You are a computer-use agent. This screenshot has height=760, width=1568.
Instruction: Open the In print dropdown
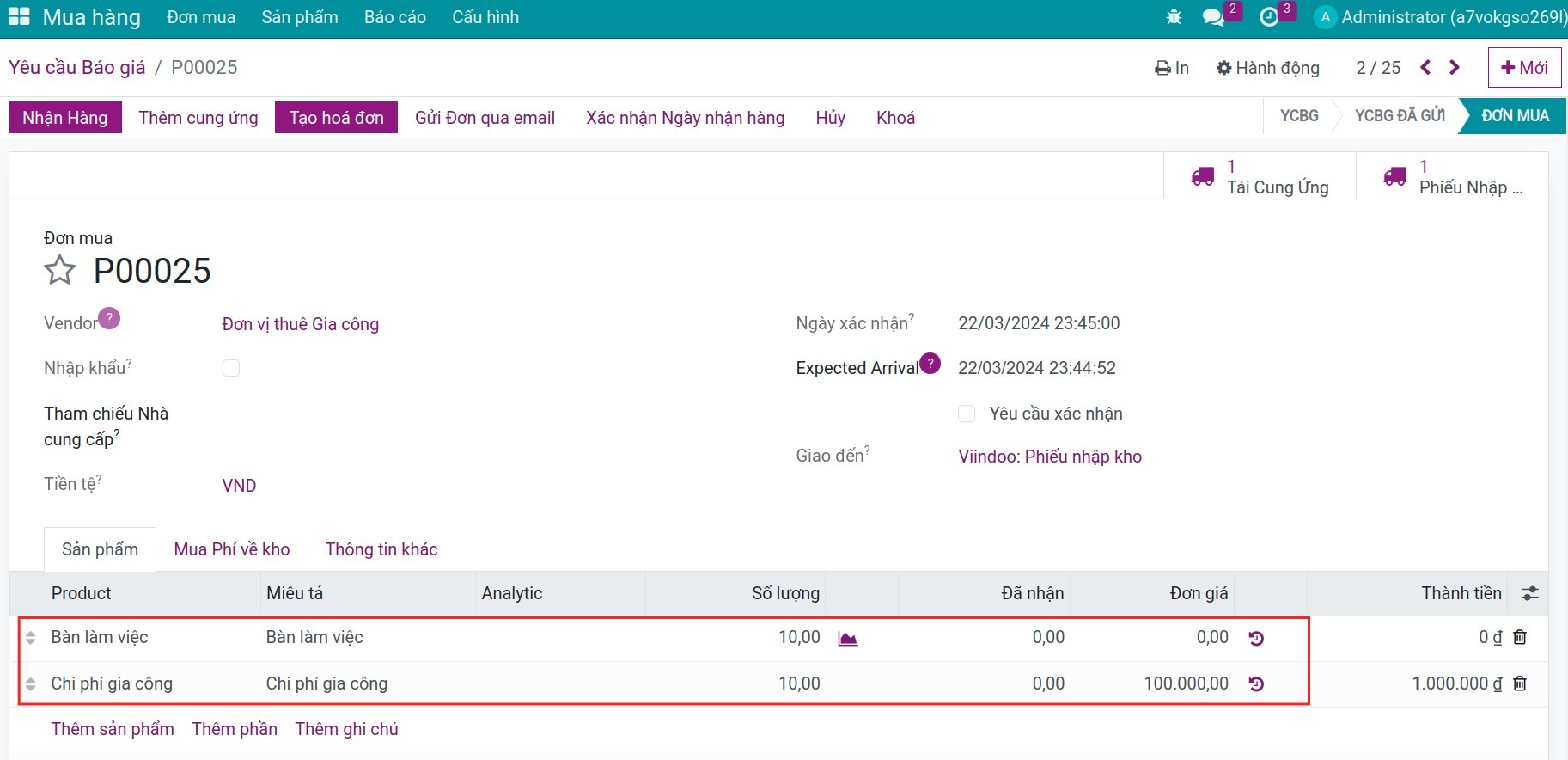pos(1172,68)
